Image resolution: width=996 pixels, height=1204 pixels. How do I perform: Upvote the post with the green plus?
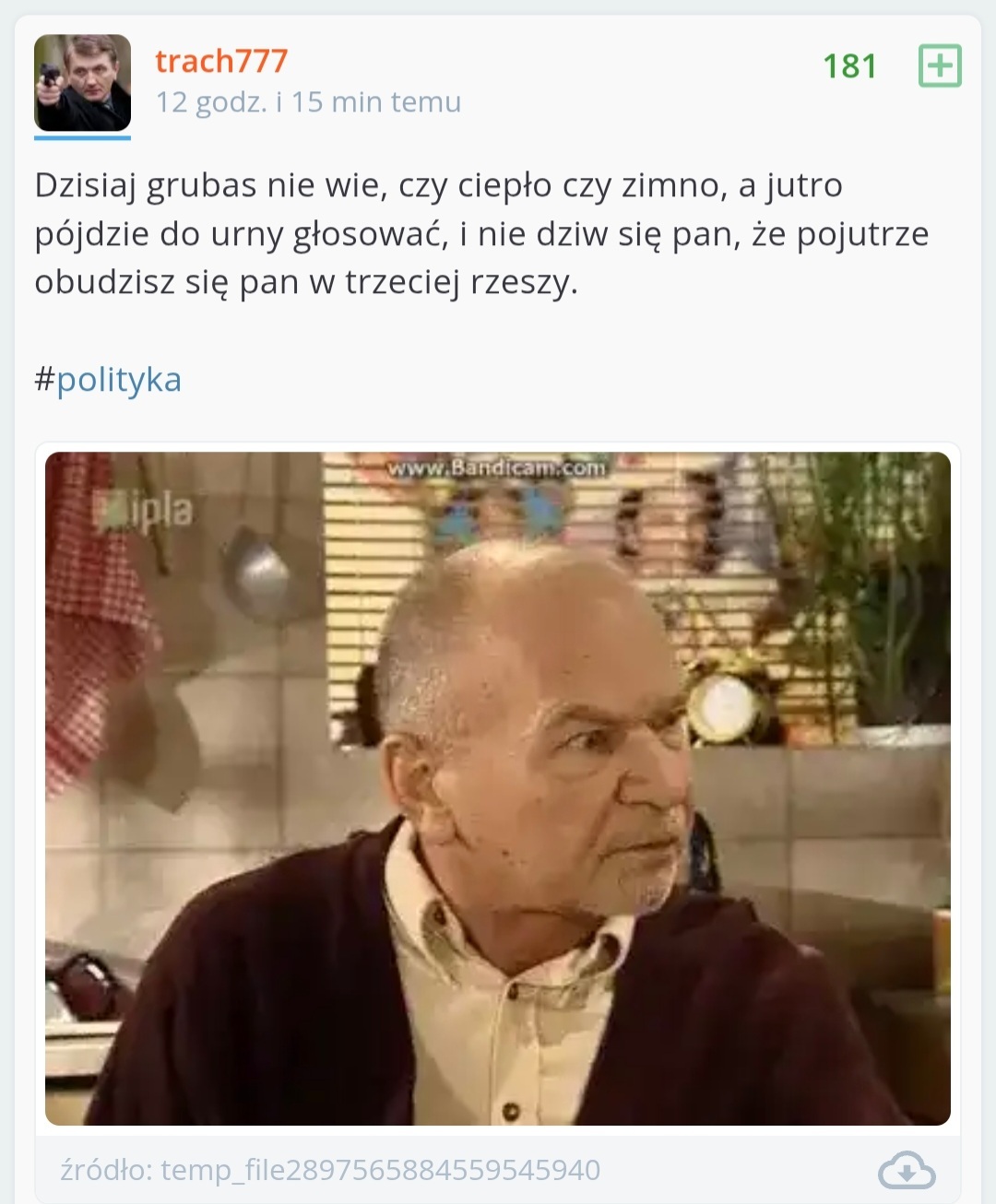[x=940, y=65]
